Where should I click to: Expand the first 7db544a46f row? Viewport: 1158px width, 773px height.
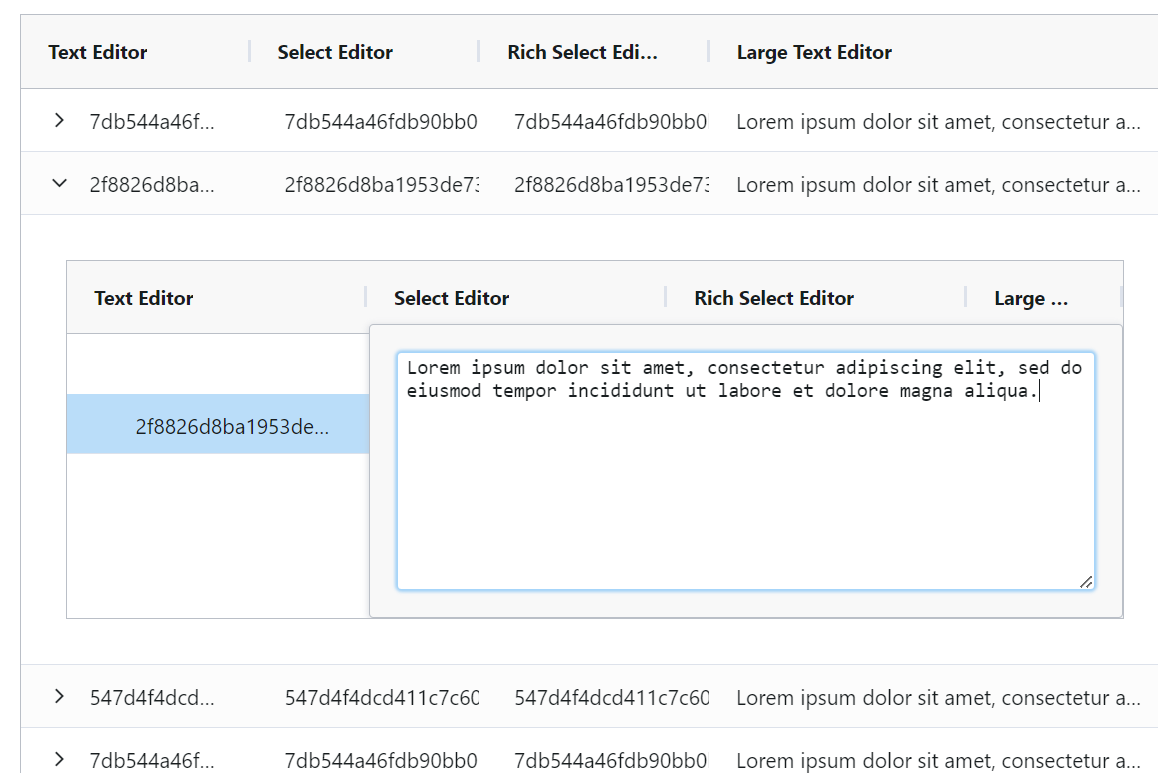click(58, 122)
